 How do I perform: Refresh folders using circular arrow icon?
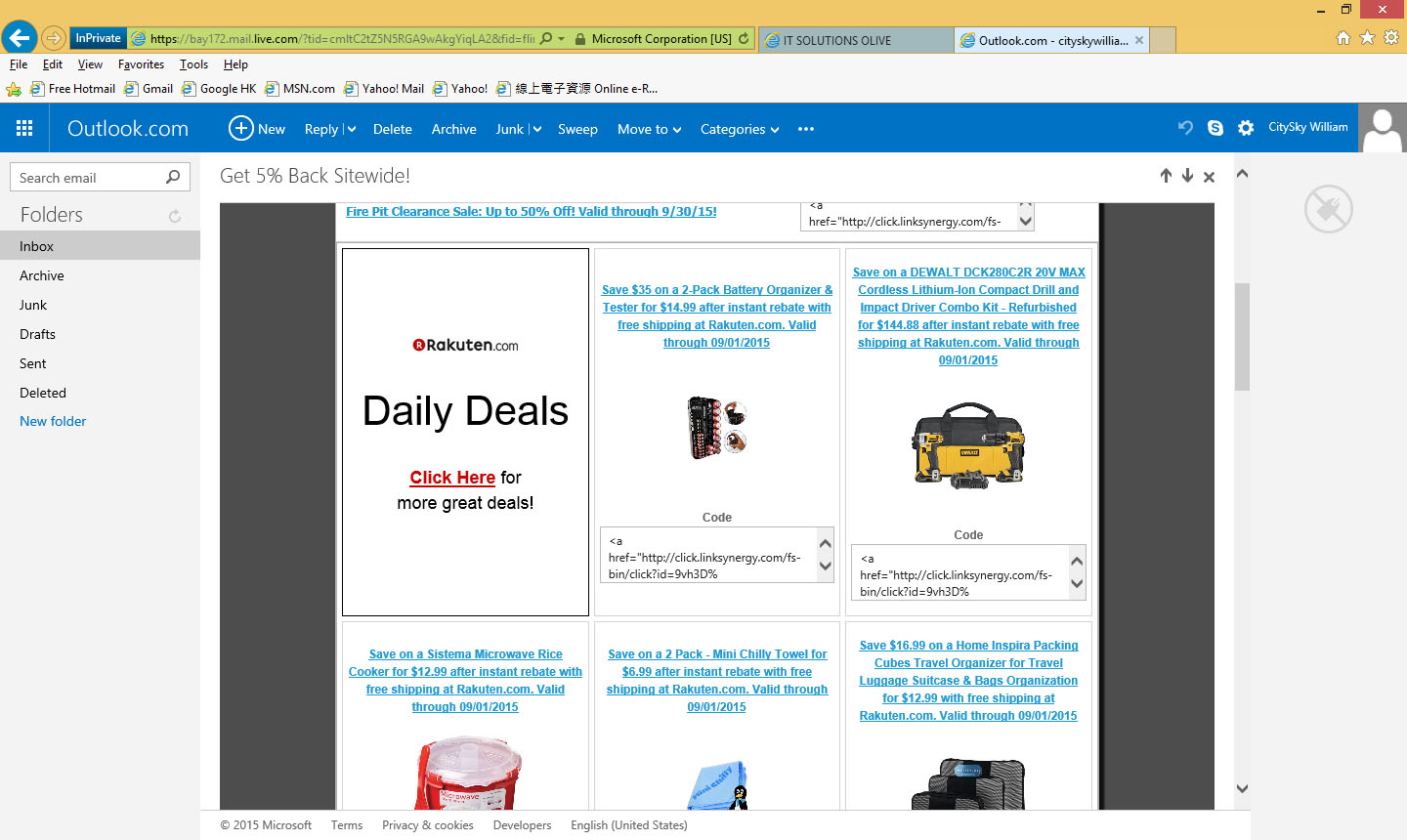click(x=175, y=216)
